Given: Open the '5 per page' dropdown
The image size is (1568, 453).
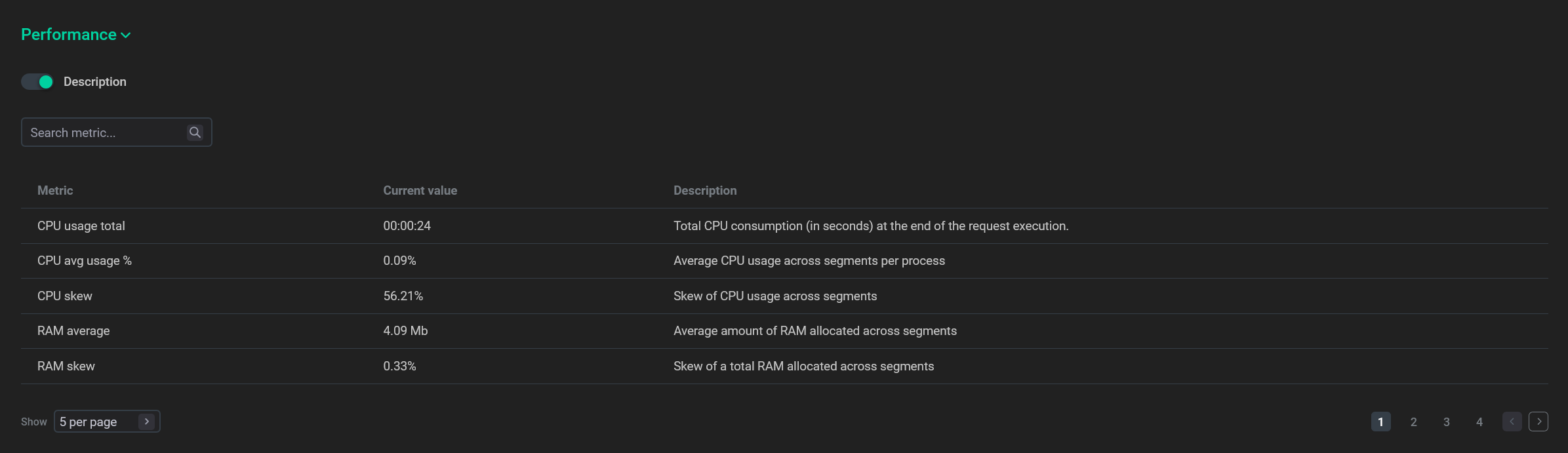Looking at the screenshot, I should (106, 422).
